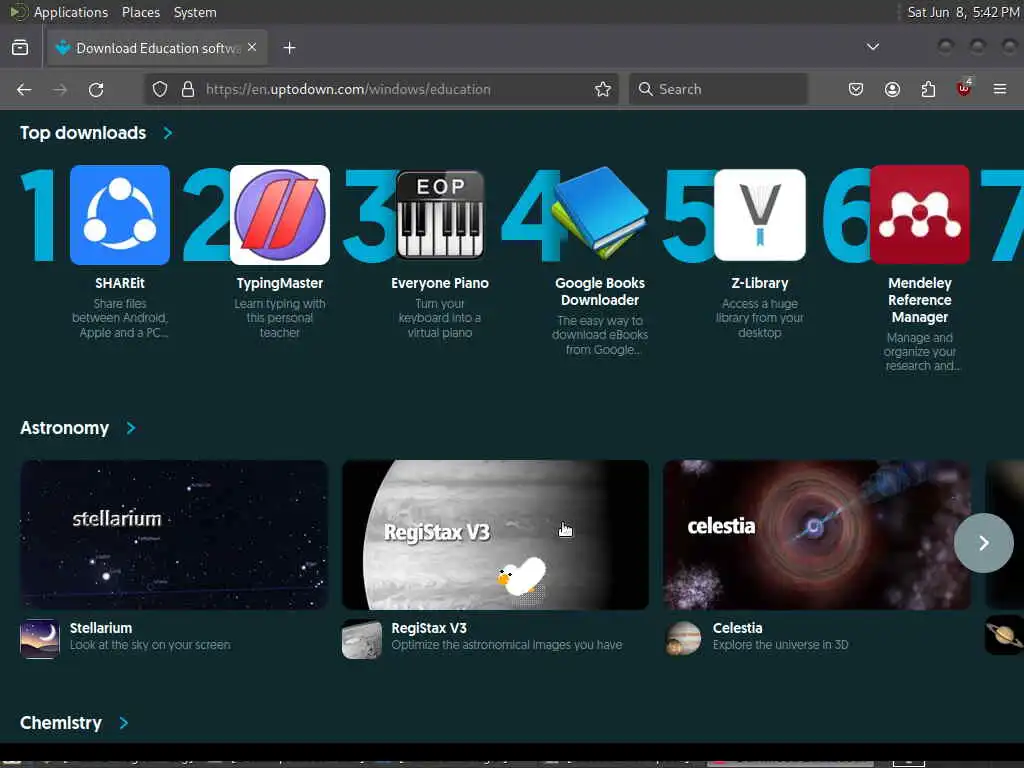Open a new browser tab
The image size is (1024, 768).
(x=289, y=48)
